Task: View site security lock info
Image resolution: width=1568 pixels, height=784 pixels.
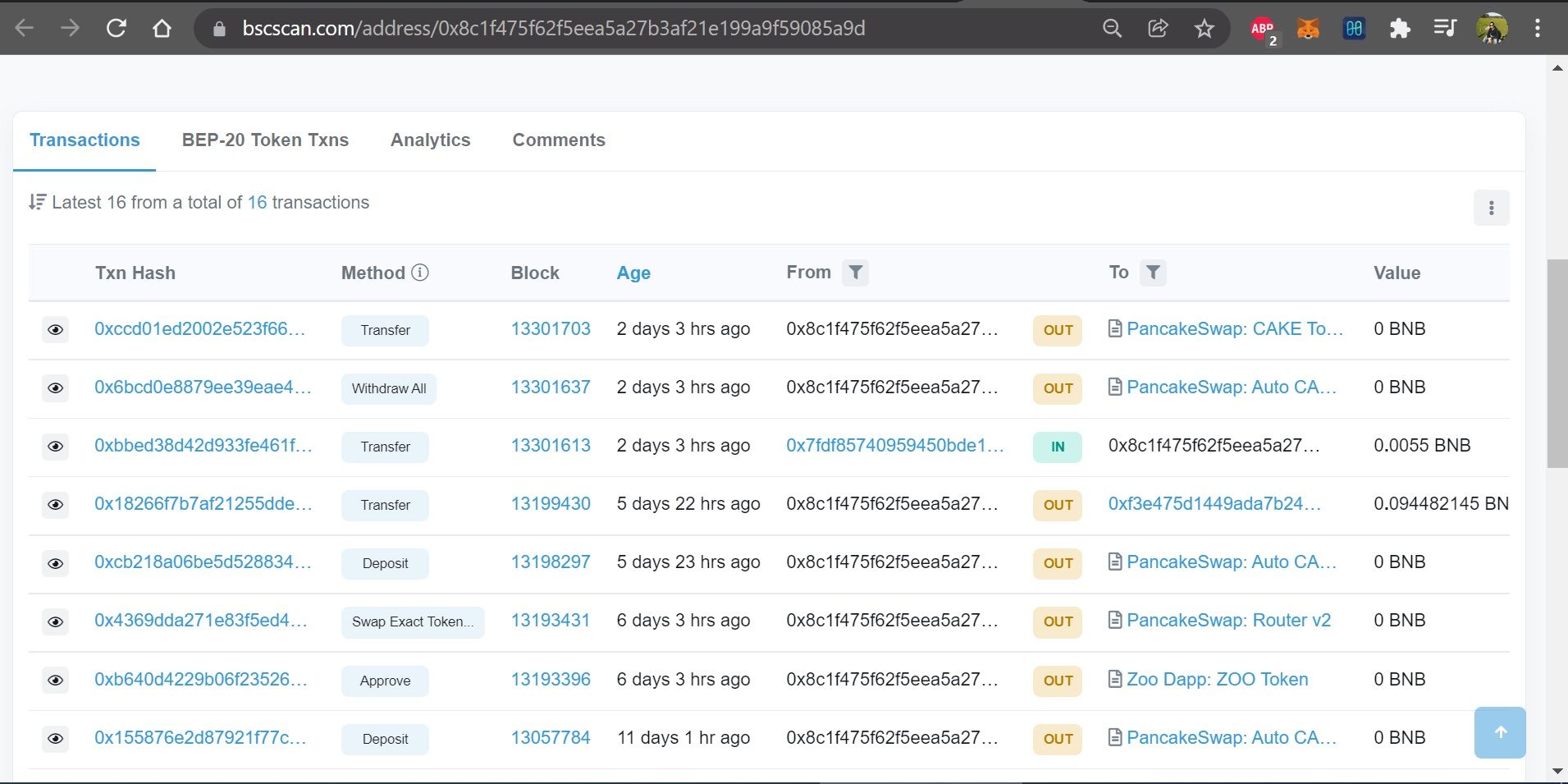Action: click(x=218, y=29)
